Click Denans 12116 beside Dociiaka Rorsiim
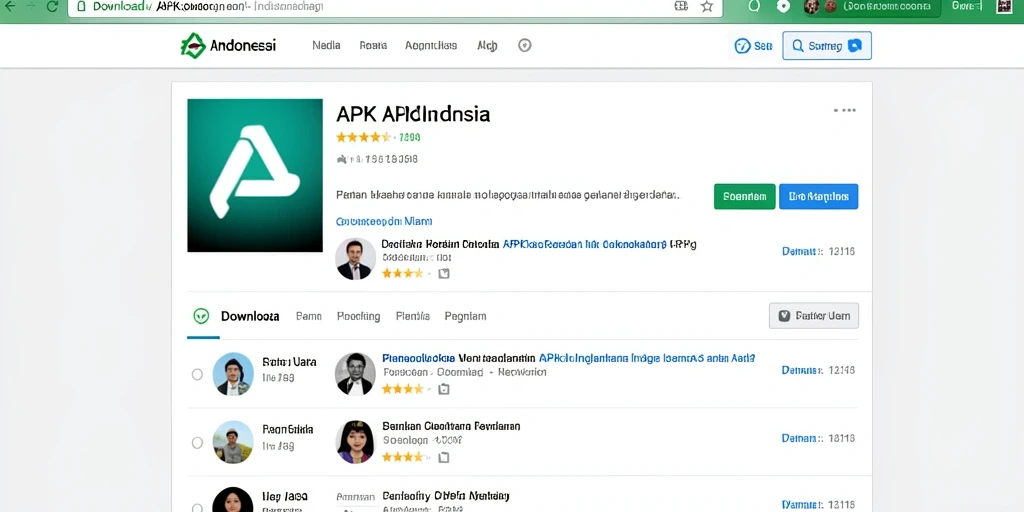Image resolution: width=1024 pixels, height=512 pixels. (x=818, y=251)
